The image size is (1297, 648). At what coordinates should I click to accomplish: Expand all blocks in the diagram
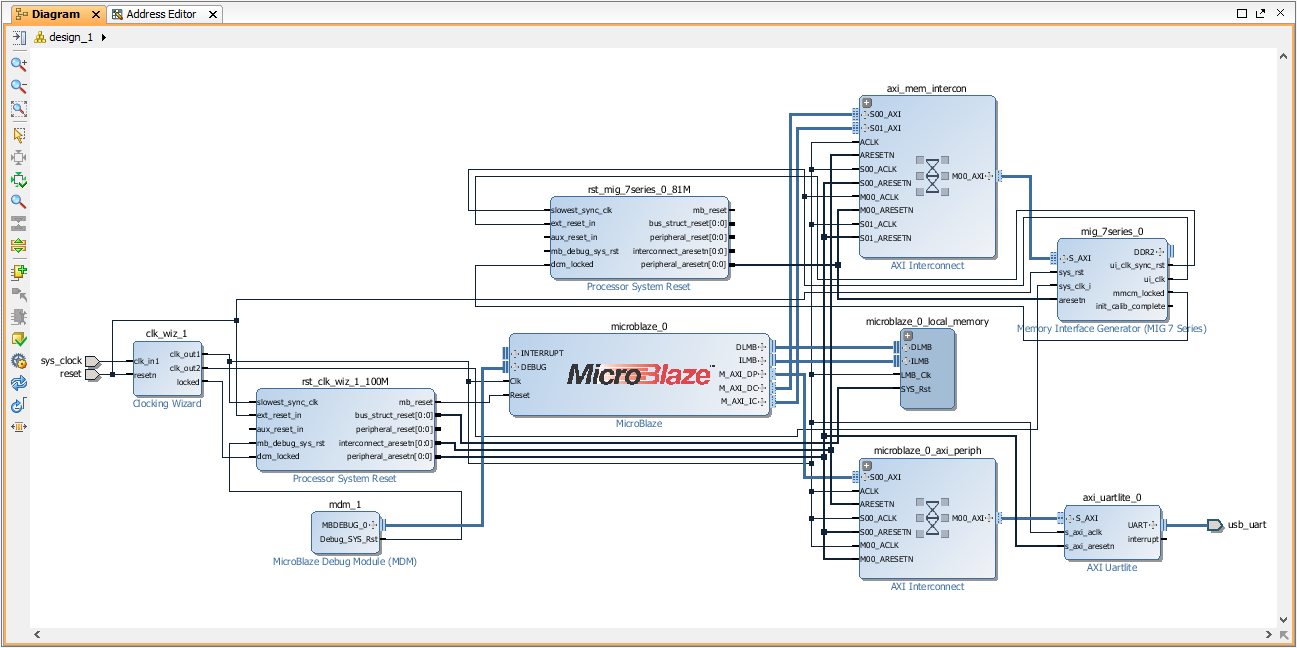coord(18,245)
